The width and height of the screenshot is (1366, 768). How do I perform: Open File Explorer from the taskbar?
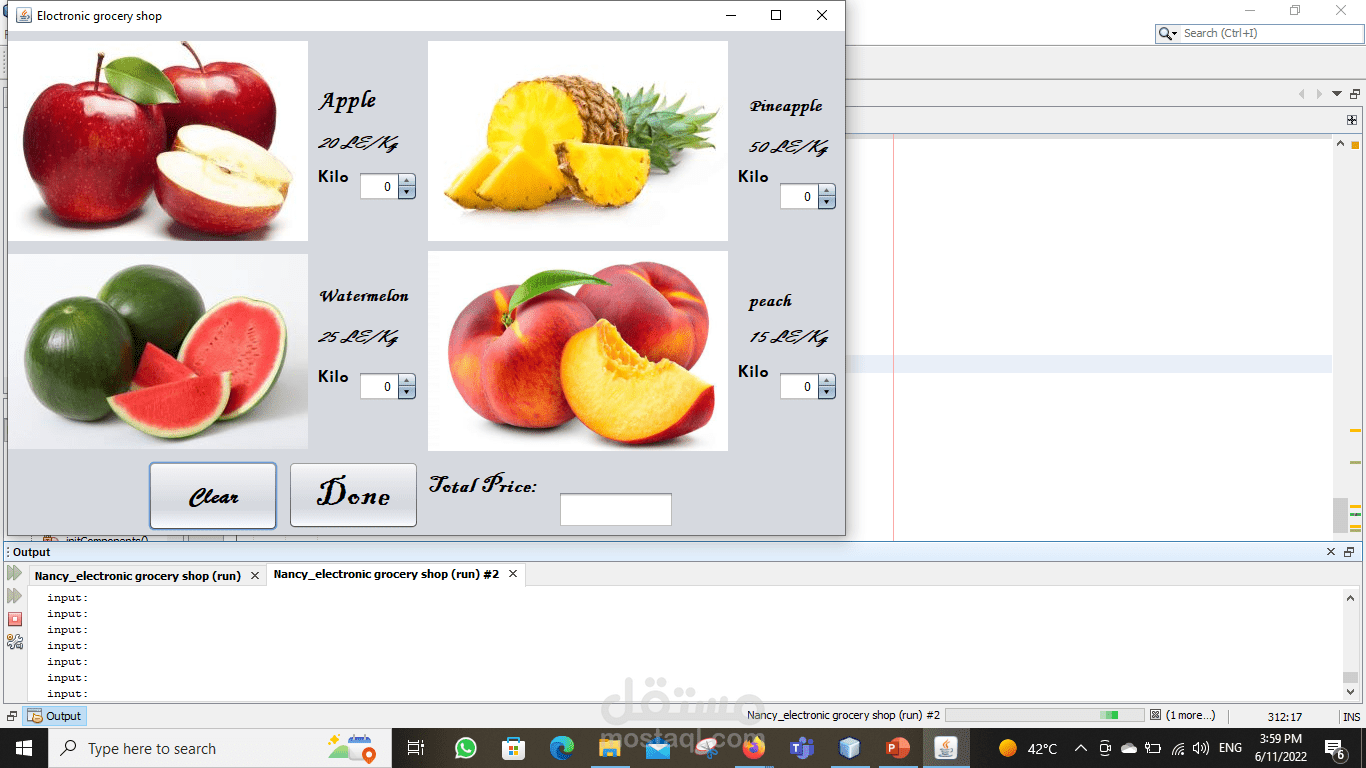[609, 748]
